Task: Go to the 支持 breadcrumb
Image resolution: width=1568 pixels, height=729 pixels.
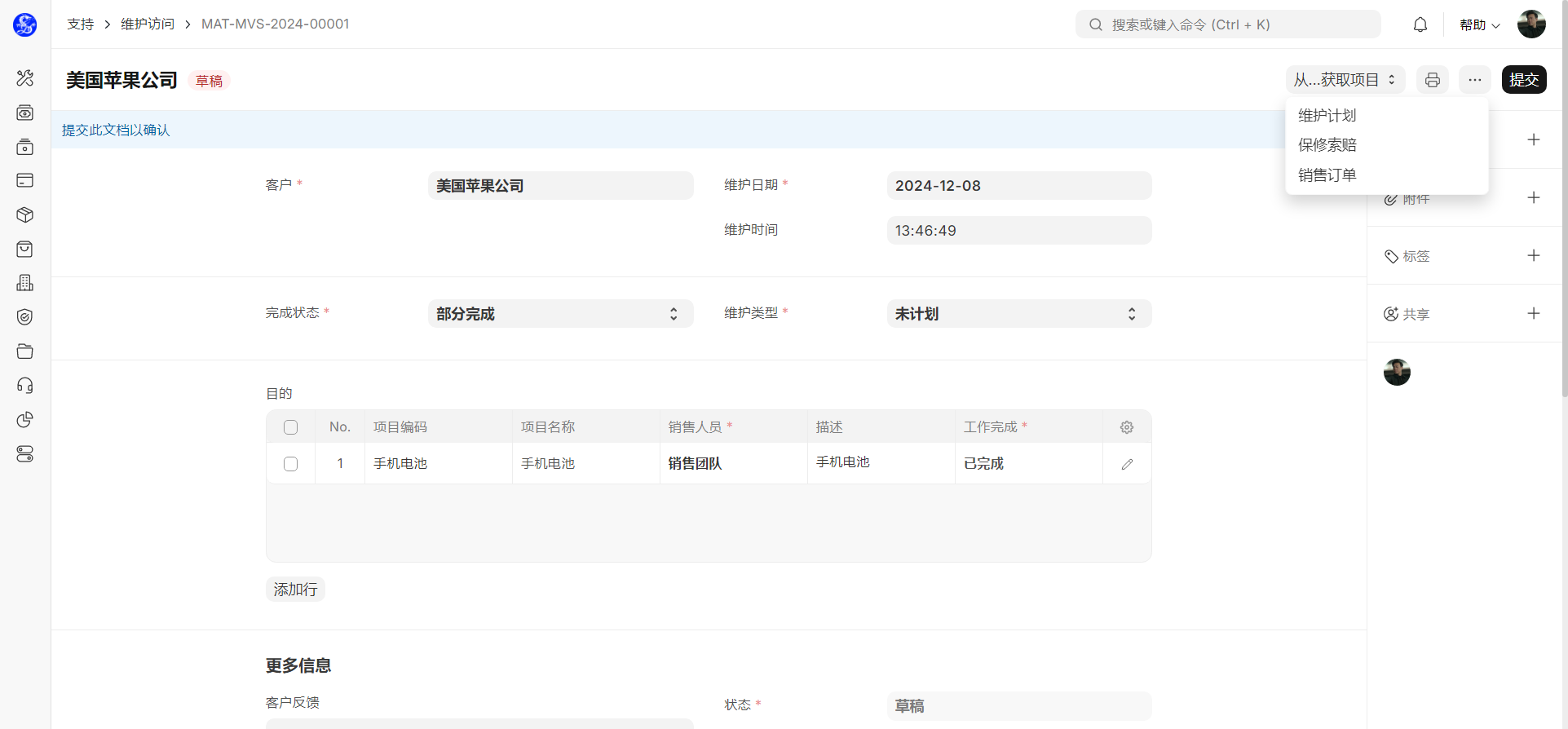Action: (81, 24)
